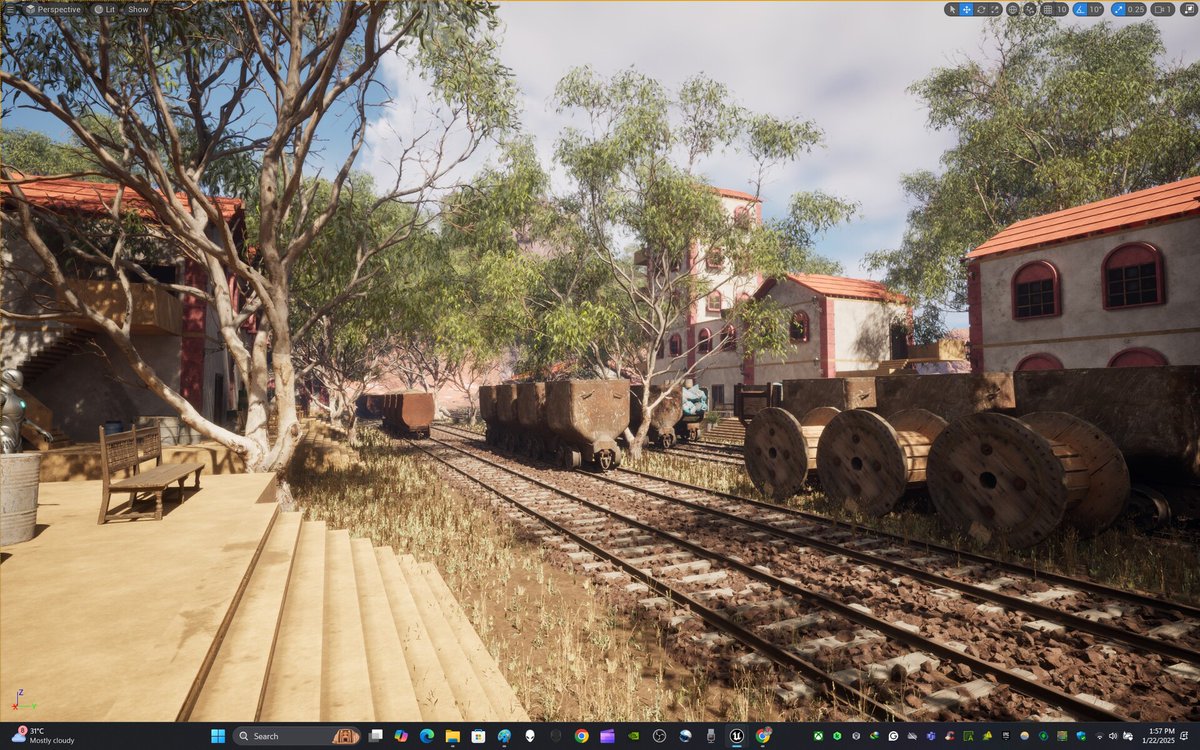Image resolution: width=1200 pixels, height=750 pixels.
Task: Toggle scale snapping
Action: (1119, 9)
